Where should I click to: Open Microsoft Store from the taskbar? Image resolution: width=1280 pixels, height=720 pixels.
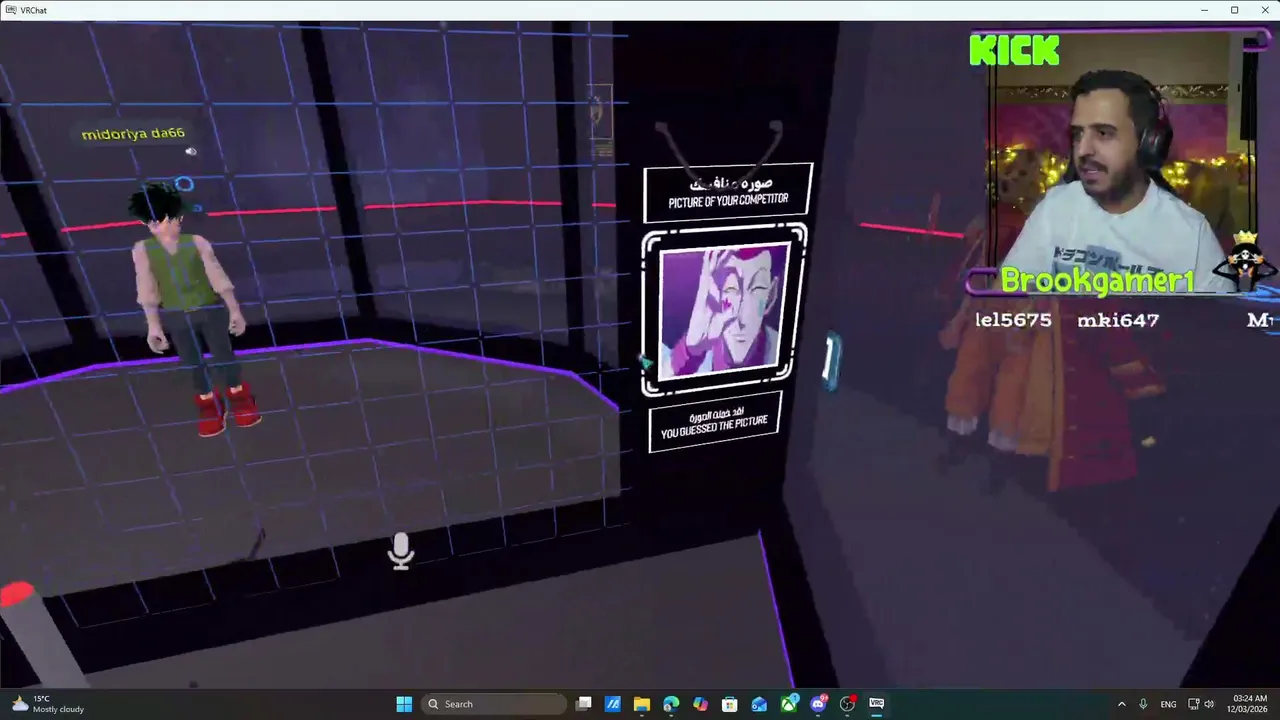tap(730, 704)
